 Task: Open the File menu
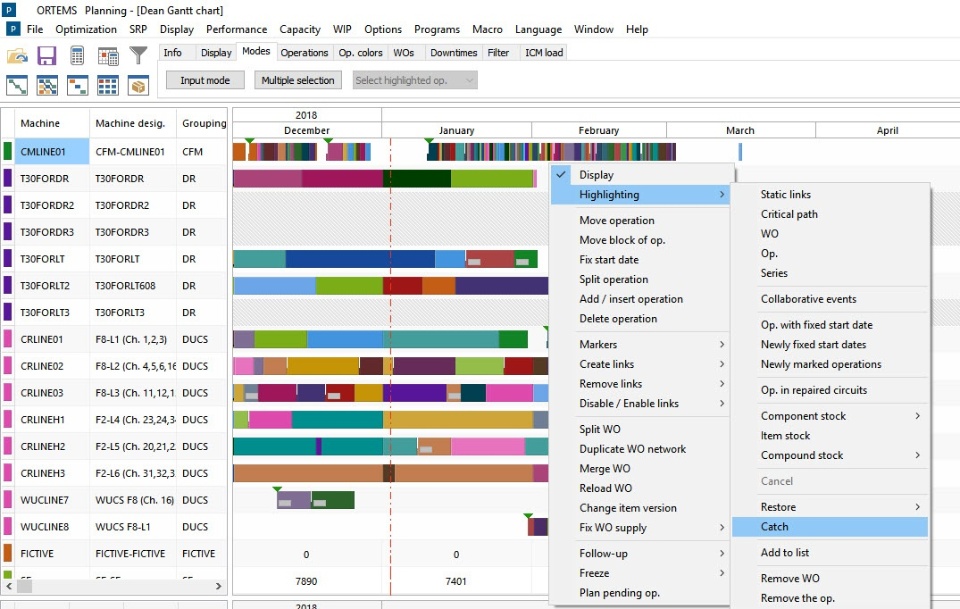(35, 29)
